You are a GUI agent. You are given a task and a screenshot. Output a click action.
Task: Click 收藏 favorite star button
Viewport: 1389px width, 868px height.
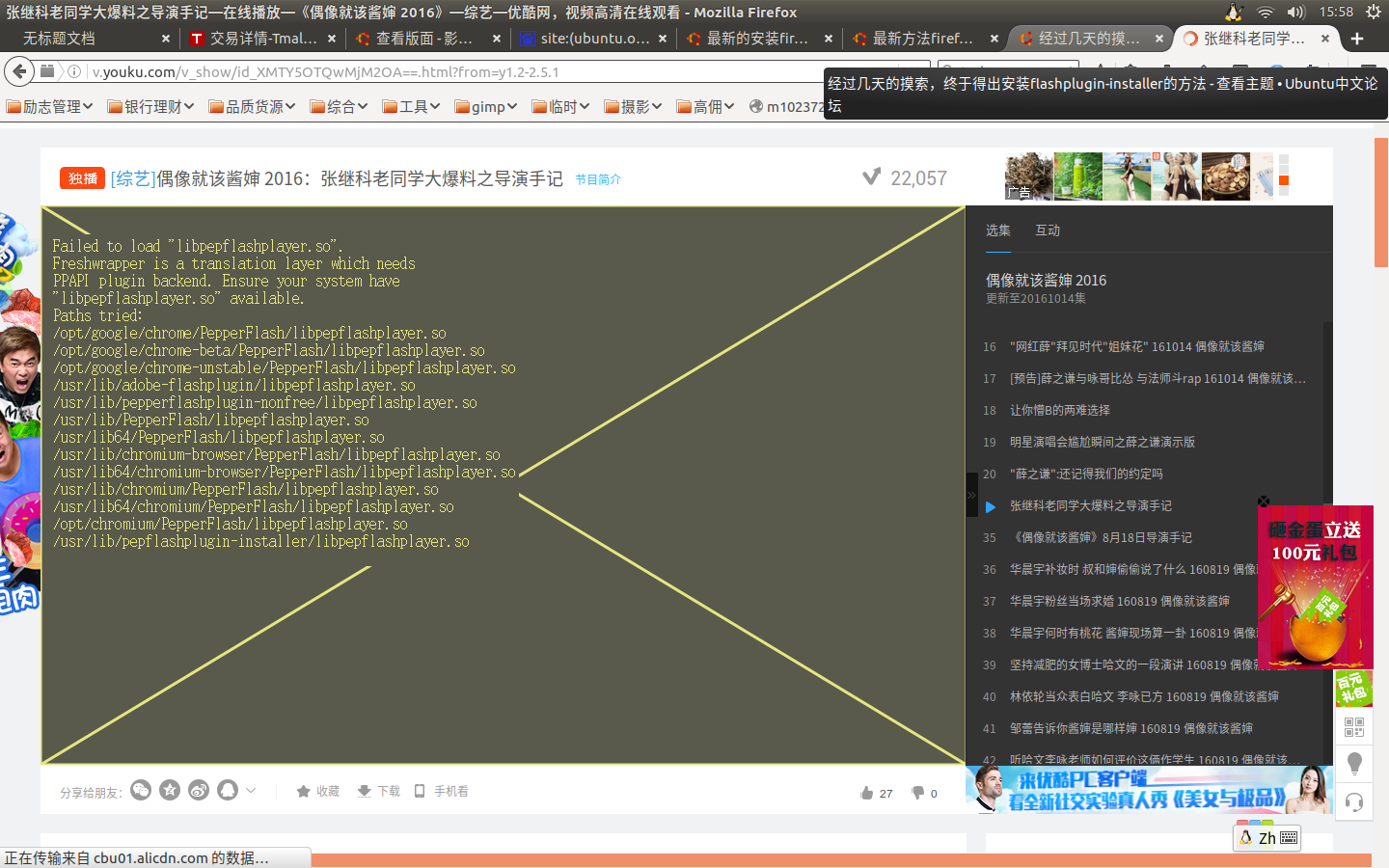(318, 791)
